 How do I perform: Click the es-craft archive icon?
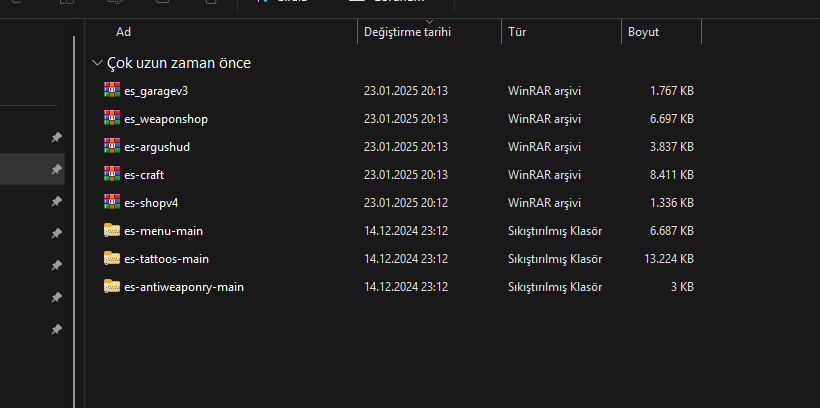(112, 175)
